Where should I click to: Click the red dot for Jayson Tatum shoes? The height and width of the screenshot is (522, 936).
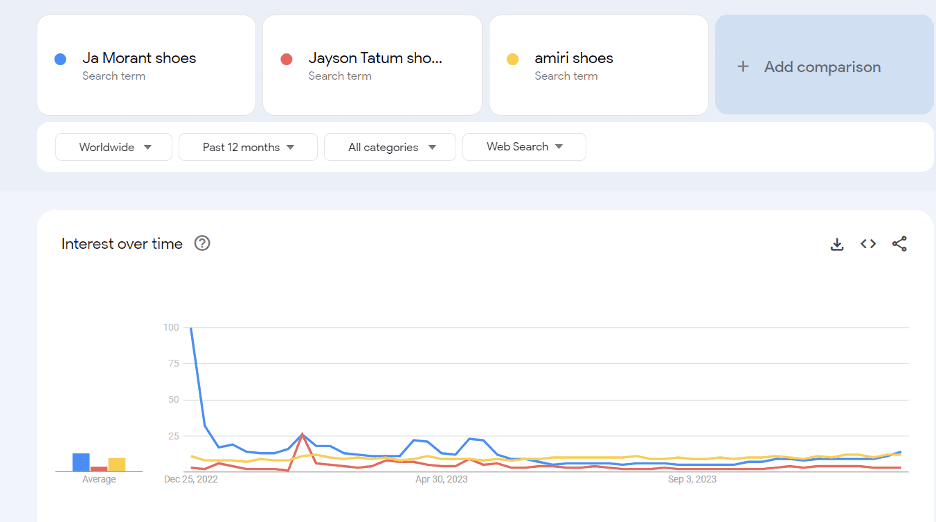coord(287,59)
